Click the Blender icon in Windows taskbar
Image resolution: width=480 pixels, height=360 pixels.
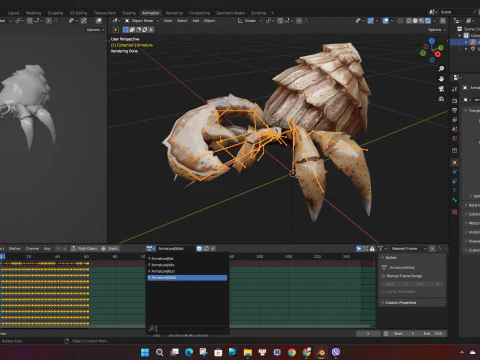point(321,352)
